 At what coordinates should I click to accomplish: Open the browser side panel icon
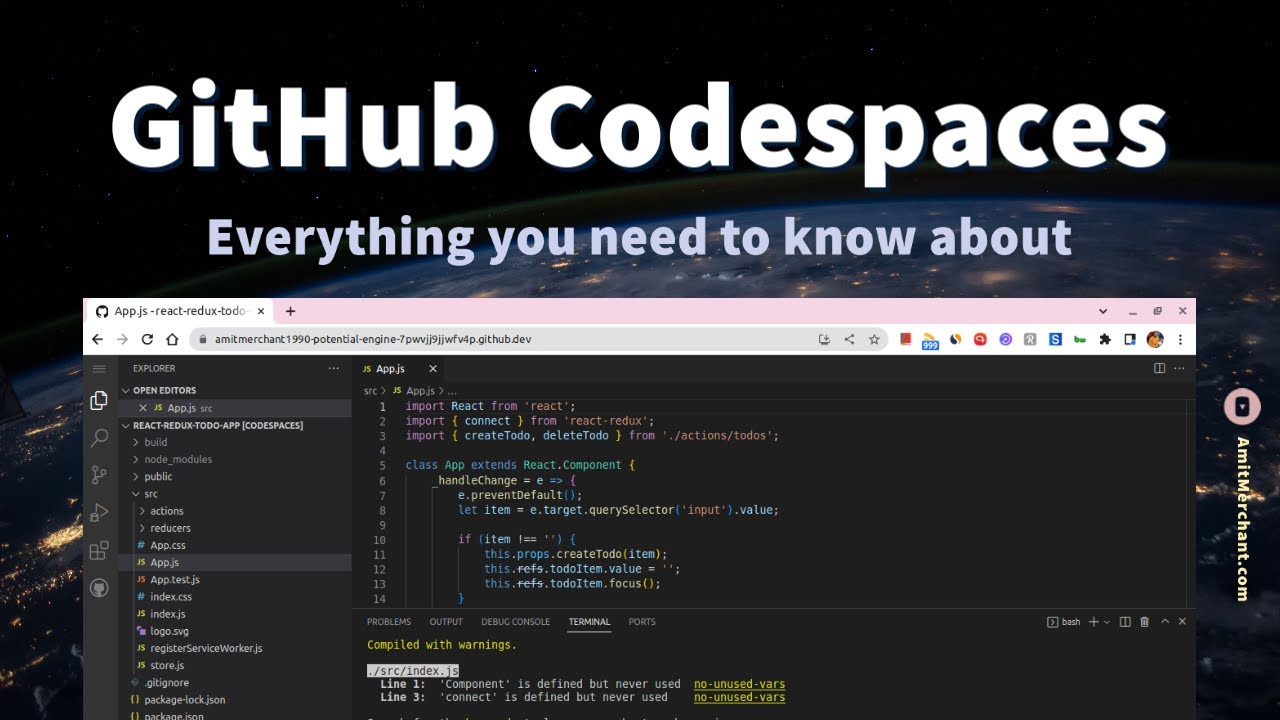(1130, 339)
